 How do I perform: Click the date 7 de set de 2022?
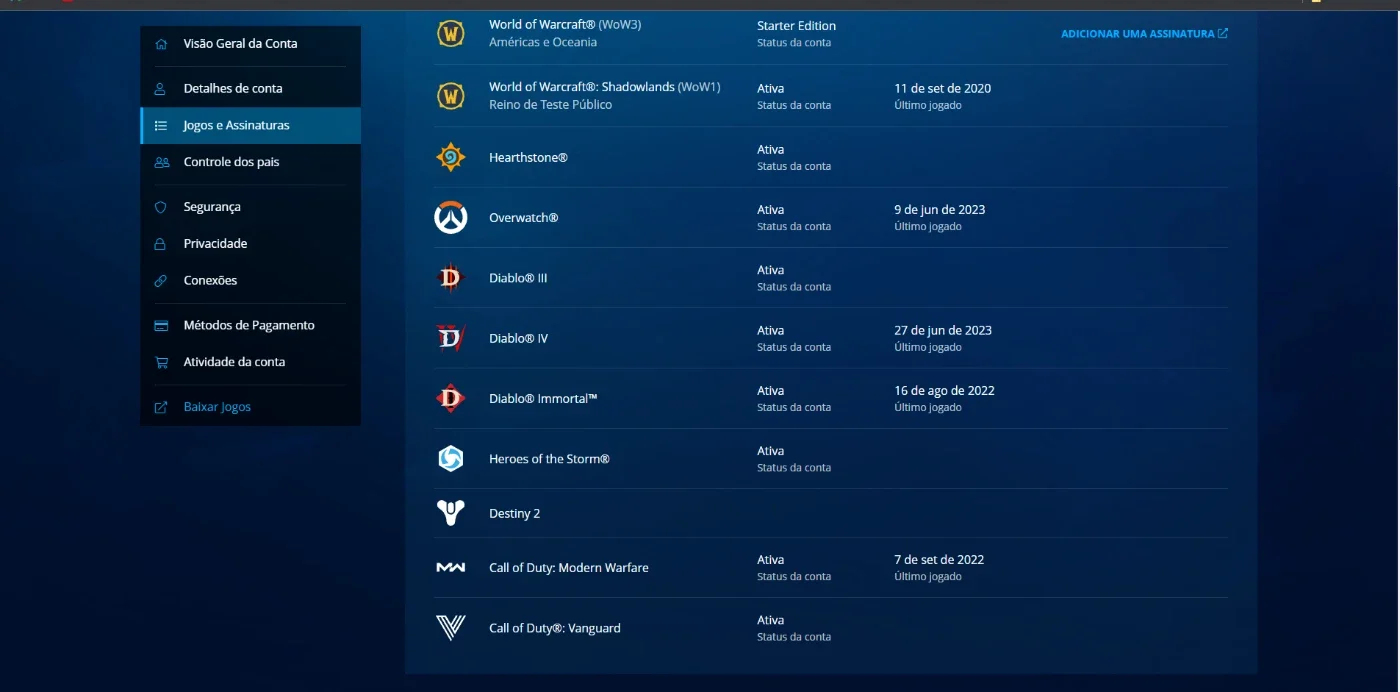pos(939,560)
